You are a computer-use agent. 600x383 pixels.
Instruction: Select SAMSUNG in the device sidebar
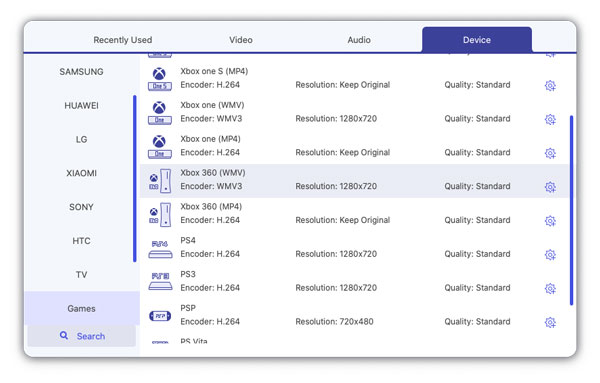tap(82, 72)
